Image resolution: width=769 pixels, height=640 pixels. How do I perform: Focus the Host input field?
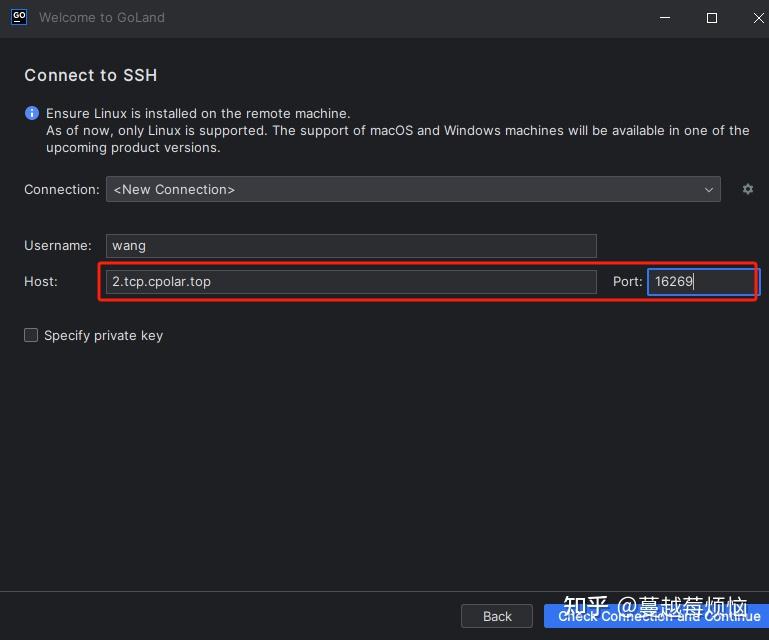351,282
